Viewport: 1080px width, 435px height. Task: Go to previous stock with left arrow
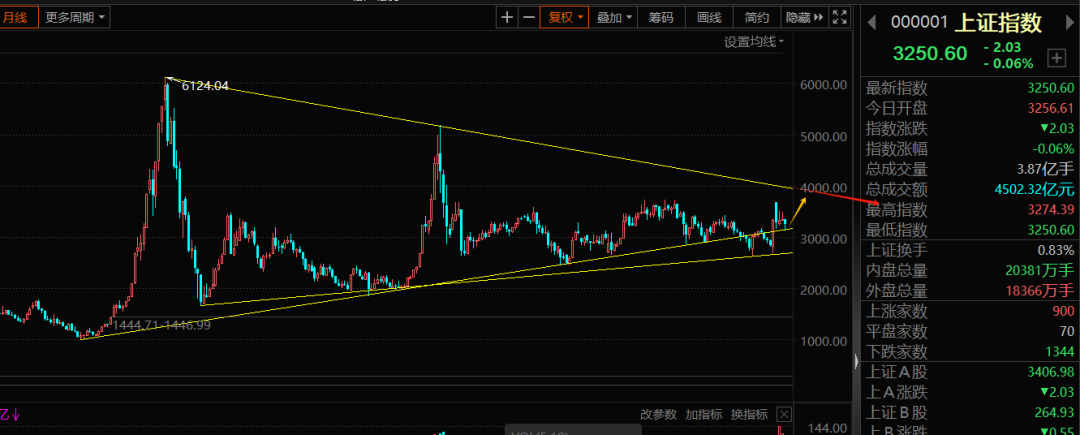tap(871, 22)
